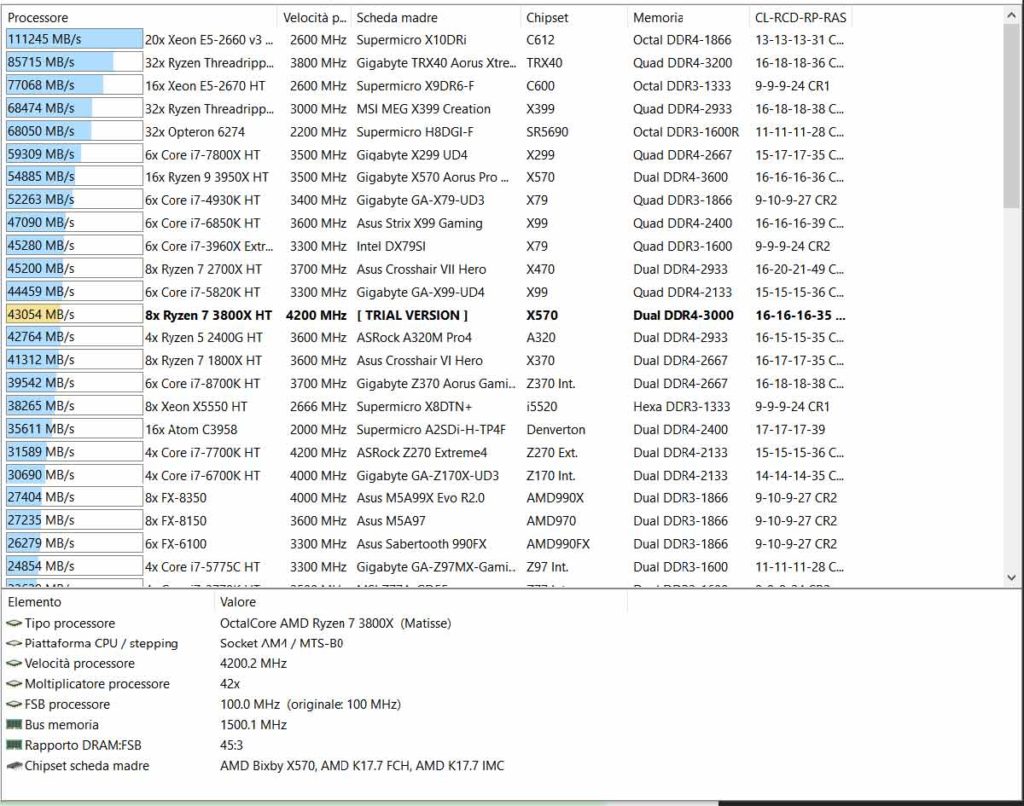Sort results by the Chipset column header

coord(573,18)
